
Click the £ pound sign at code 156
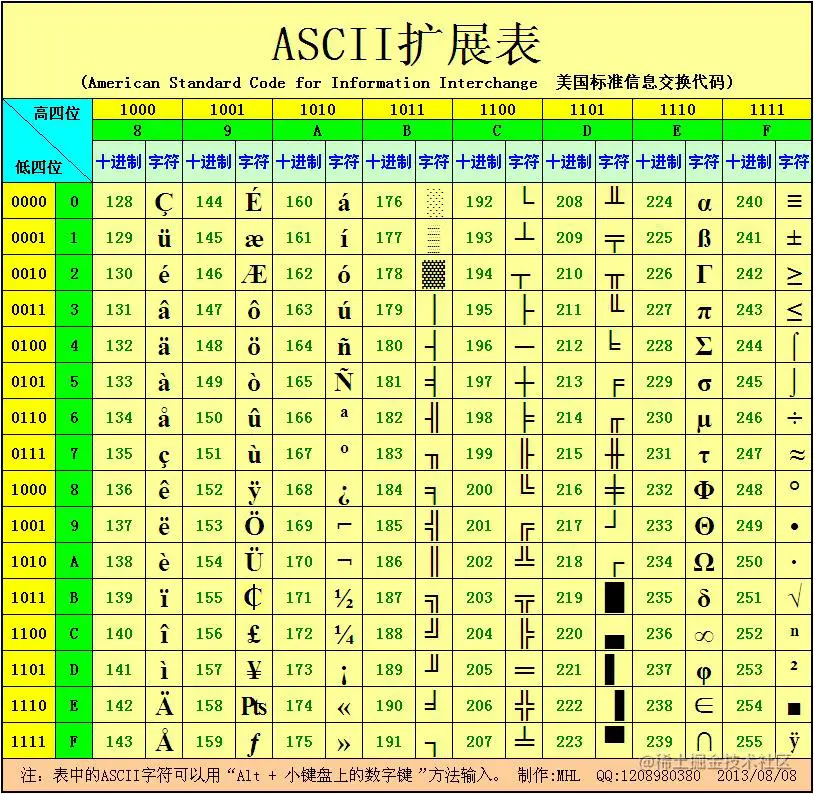tap(253, 633)
